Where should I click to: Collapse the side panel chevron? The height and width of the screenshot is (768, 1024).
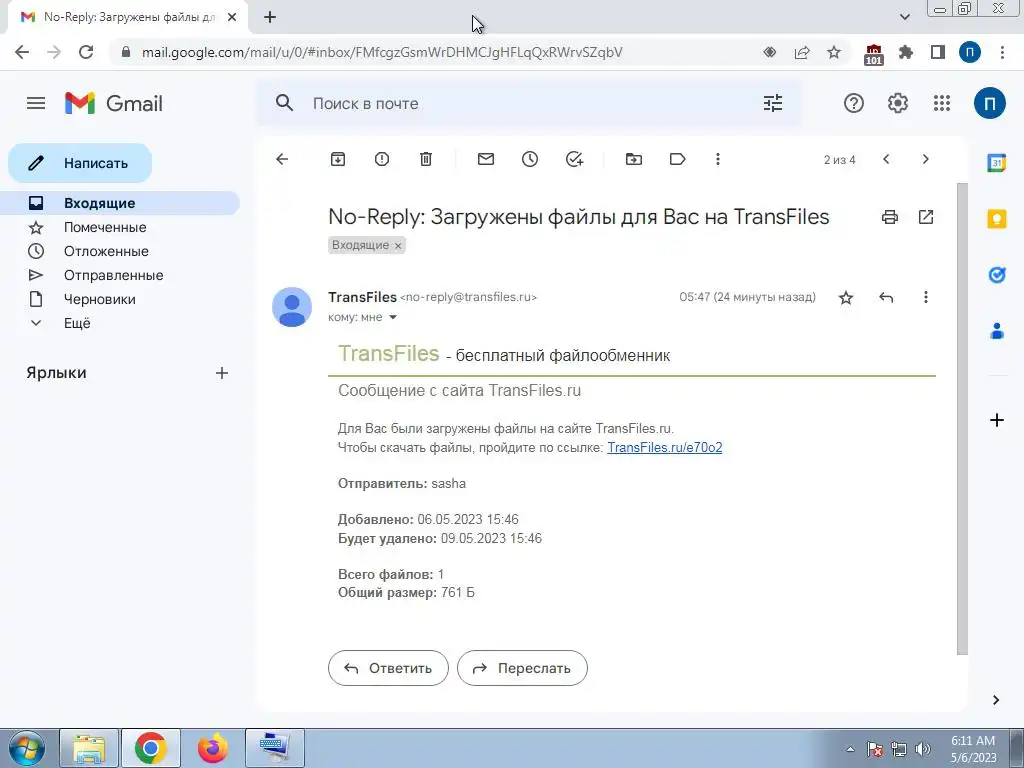tap(996, 700)
